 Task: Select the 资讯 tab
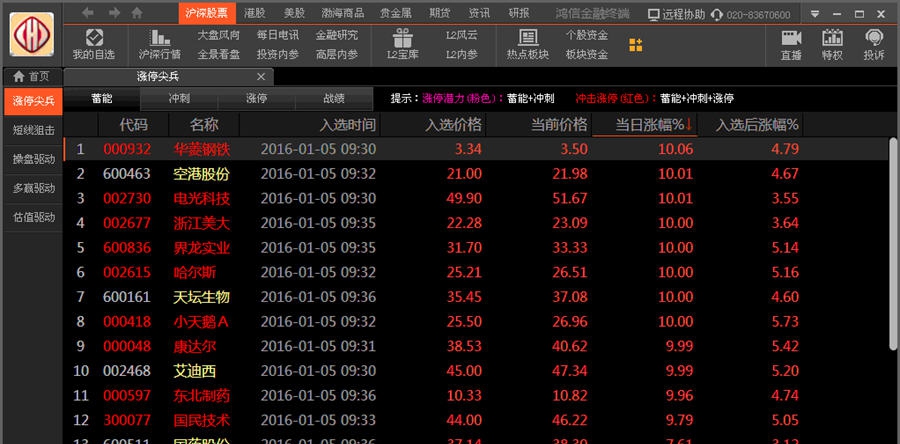click(479, 13)
